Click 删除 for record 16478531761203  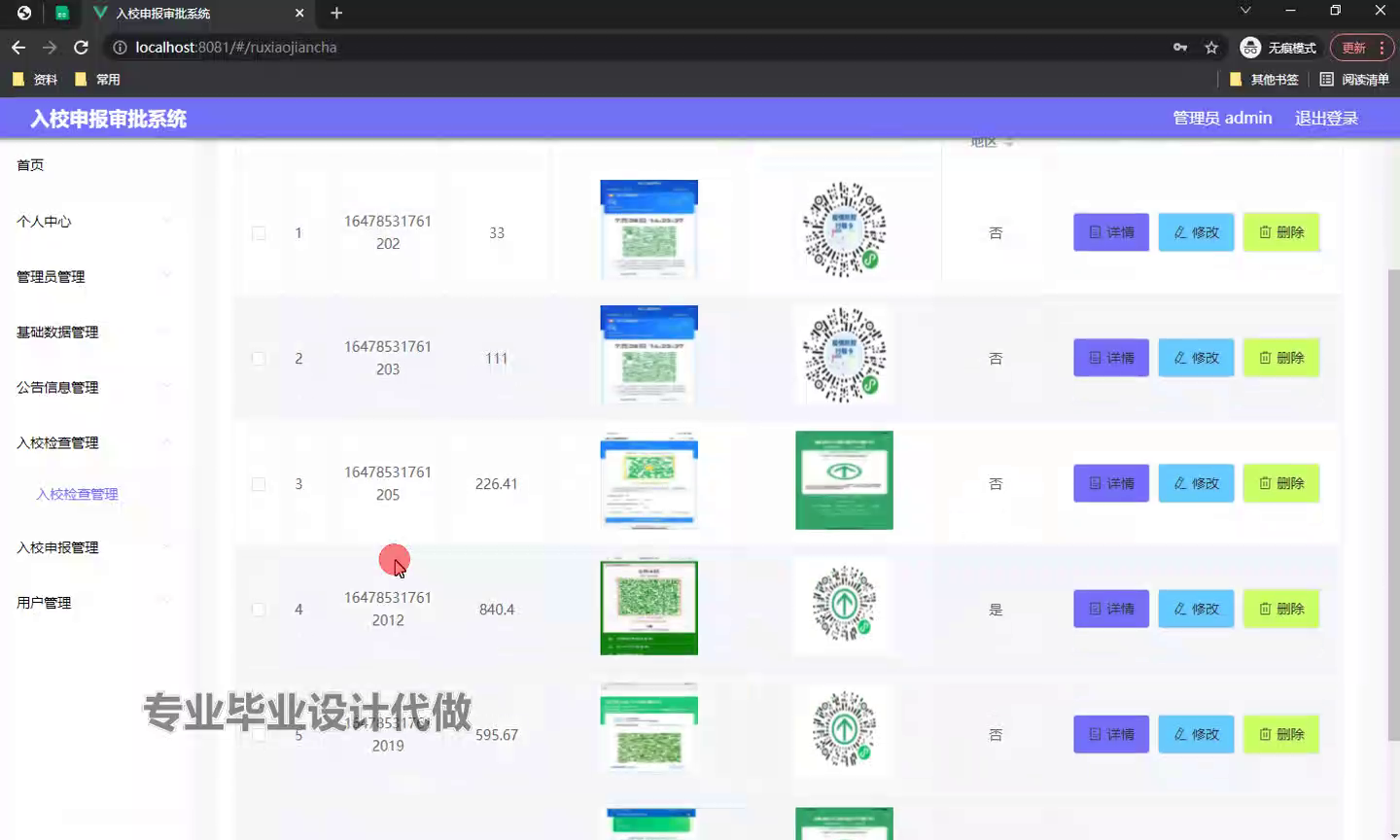[x=1281, y=358]
